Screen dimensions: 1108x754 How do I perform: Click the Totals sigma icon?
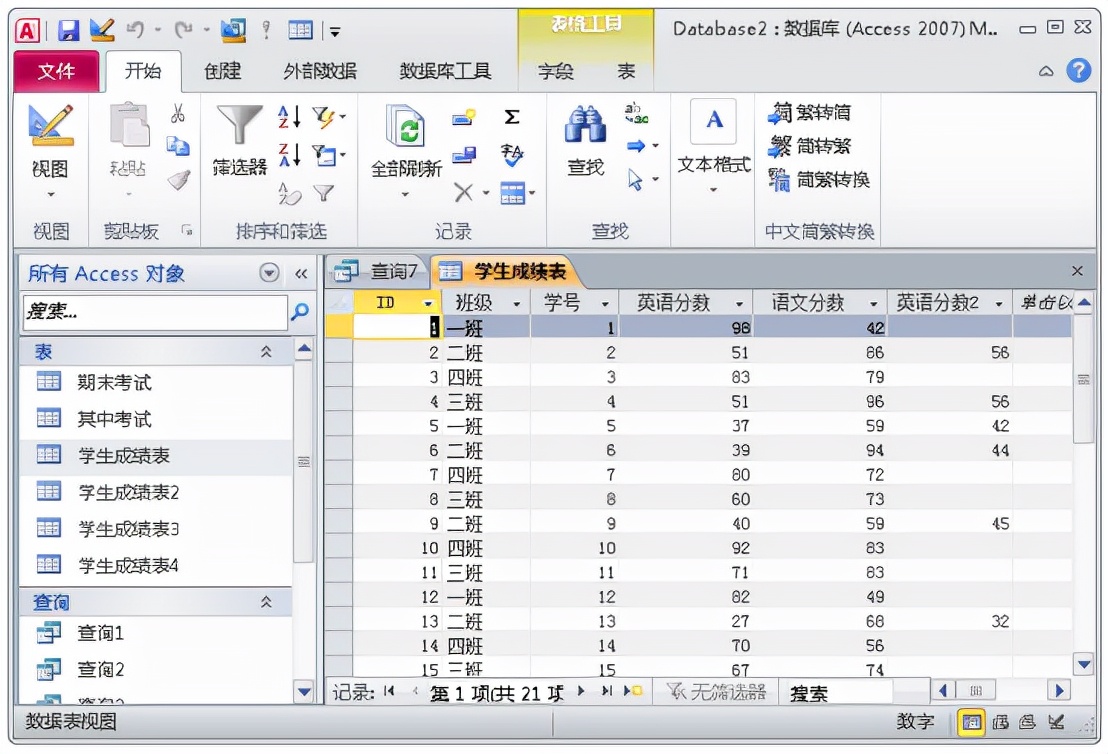point(512,117)
